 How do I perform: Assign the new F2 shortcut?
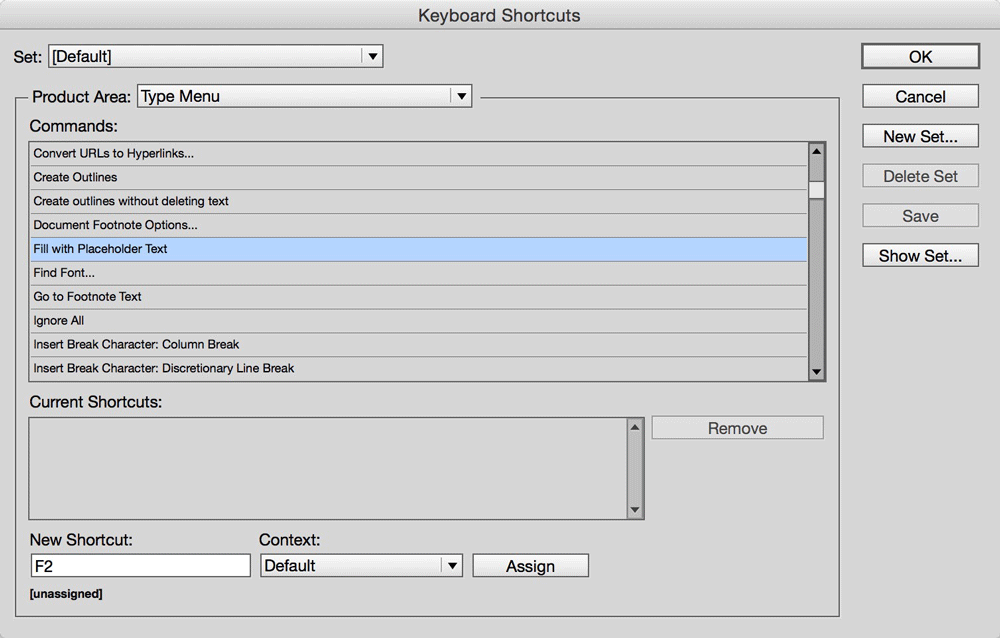[x=530, y=566]
